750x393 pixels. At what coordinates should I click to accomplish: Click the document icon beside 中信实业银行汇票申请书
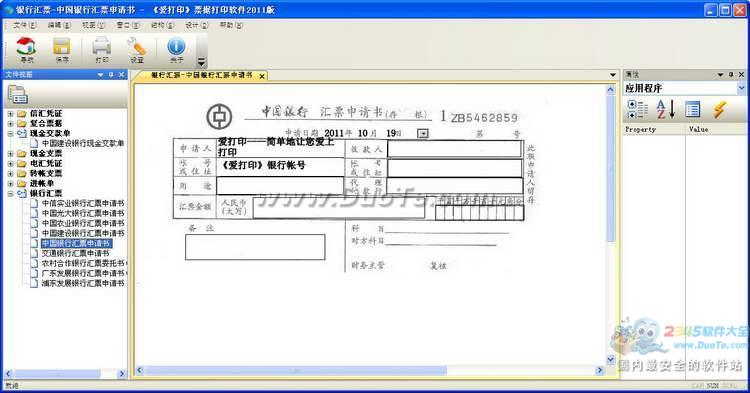click(34, 203)
